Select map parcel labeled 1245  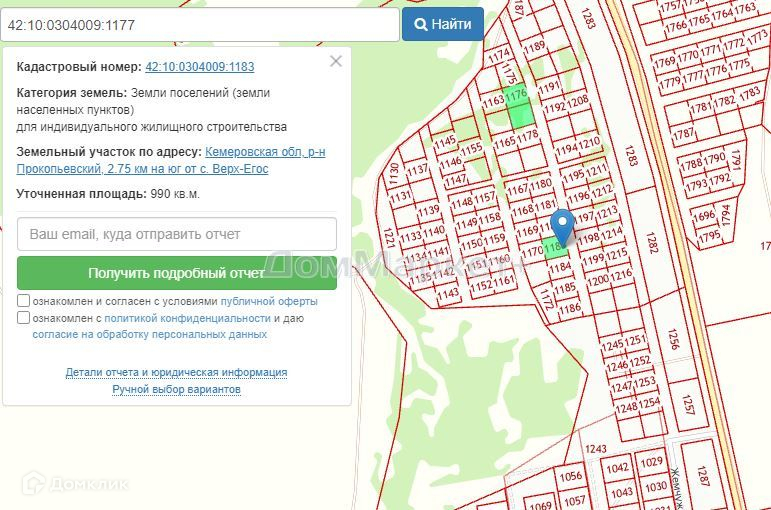coord(612,346)
